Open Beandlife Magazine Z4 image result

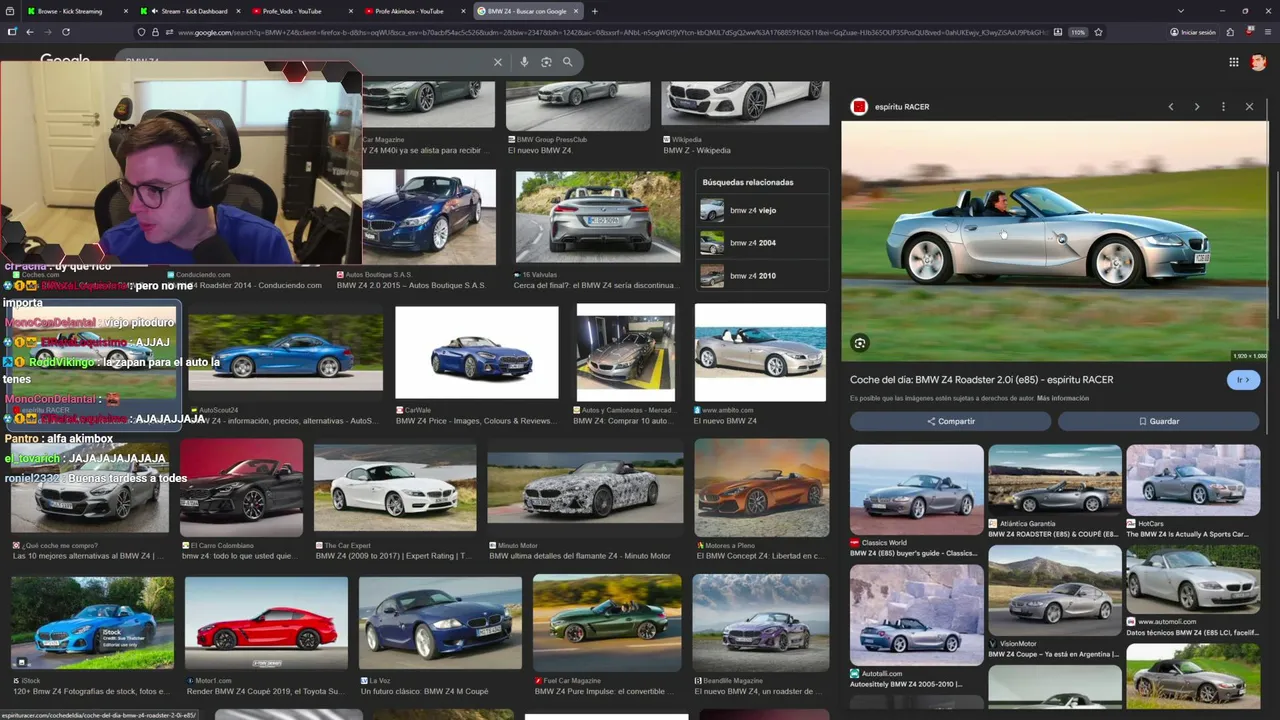(761, 624)
